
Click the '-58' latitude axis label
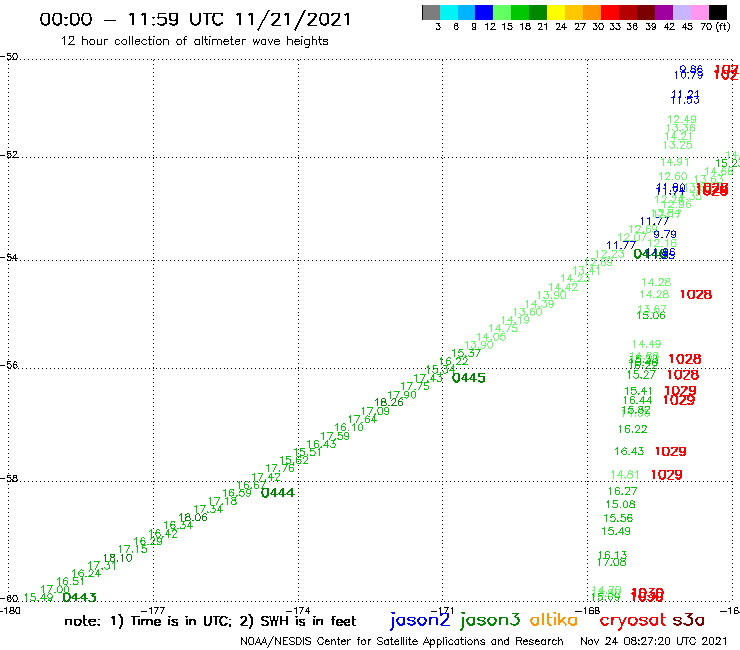9,478
